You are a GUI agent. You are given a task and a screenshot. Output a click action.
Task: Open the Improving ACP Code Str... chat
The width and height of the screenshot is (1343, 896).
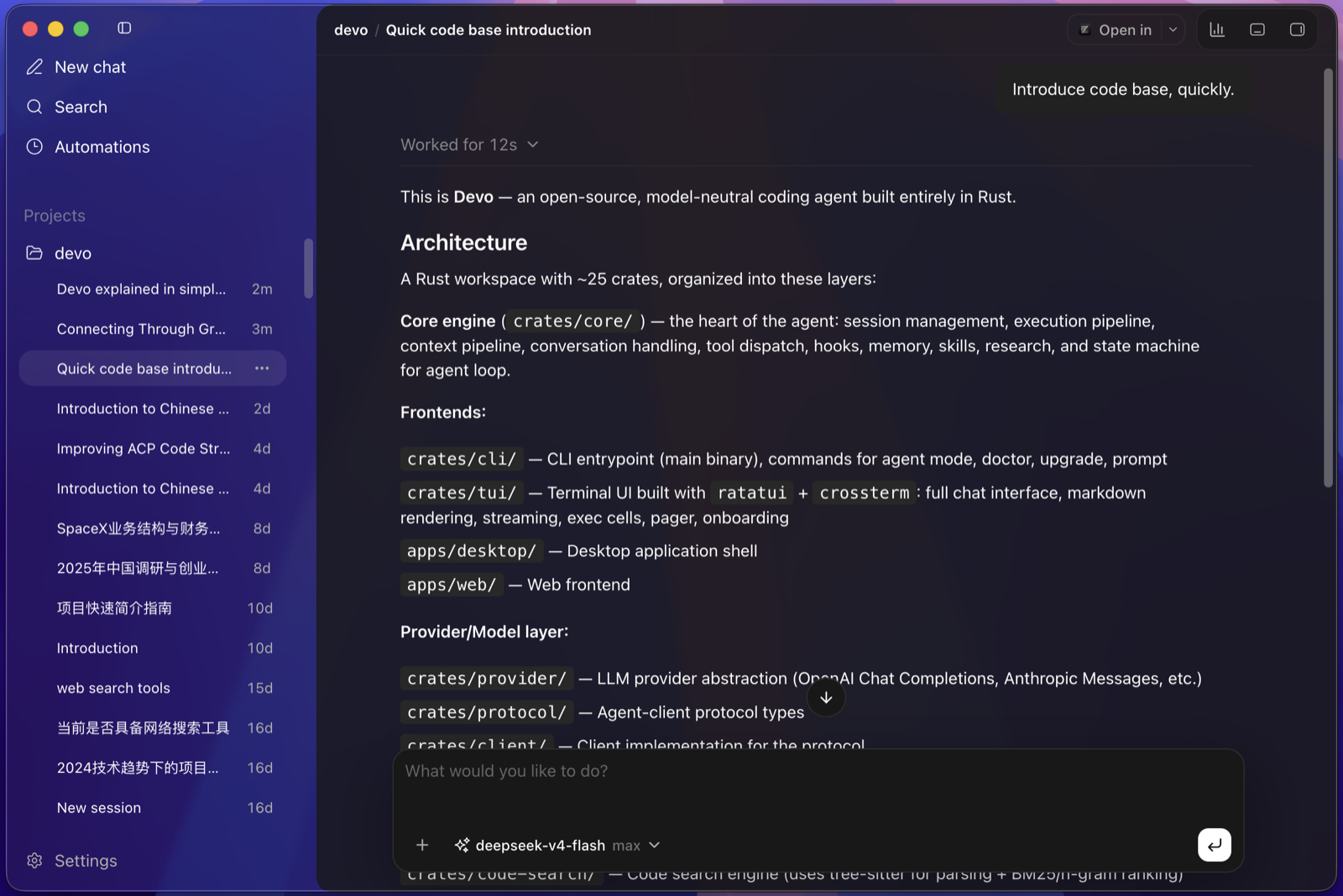click(153, 449)
